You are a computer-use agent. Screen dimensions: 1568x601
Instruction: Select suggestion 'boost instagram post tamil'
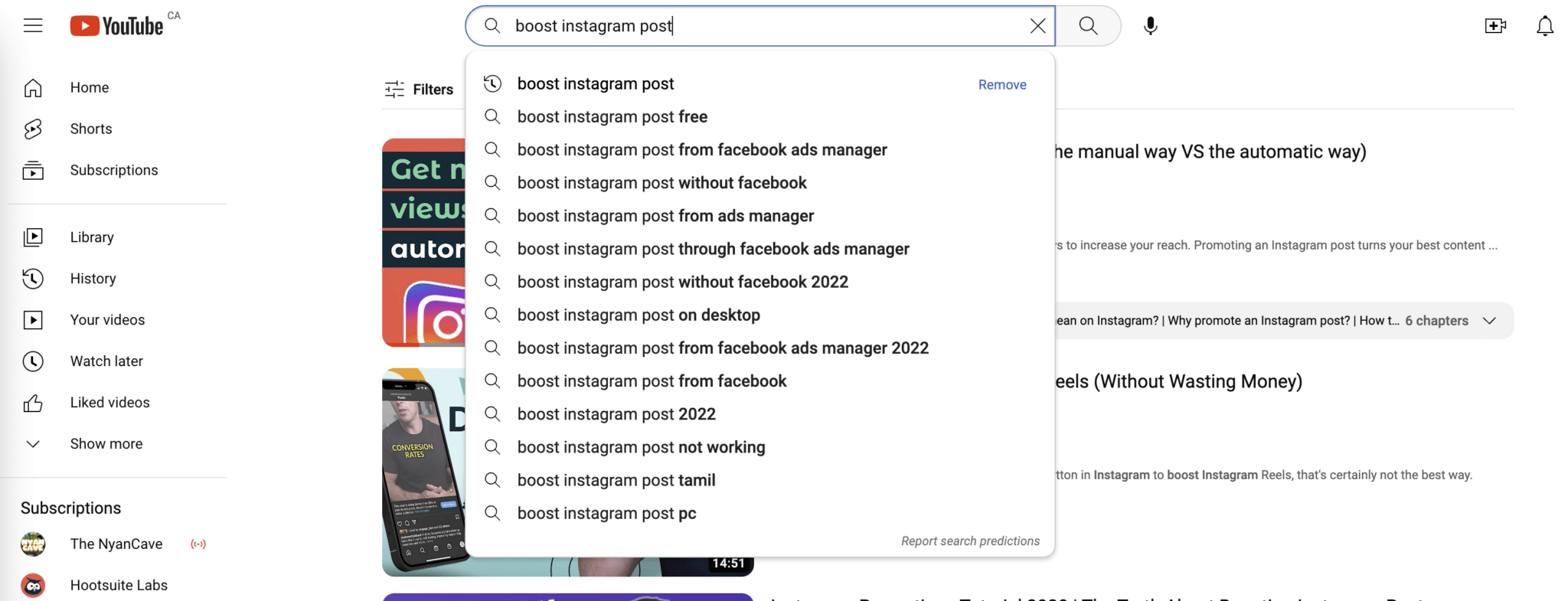point(759,480)
